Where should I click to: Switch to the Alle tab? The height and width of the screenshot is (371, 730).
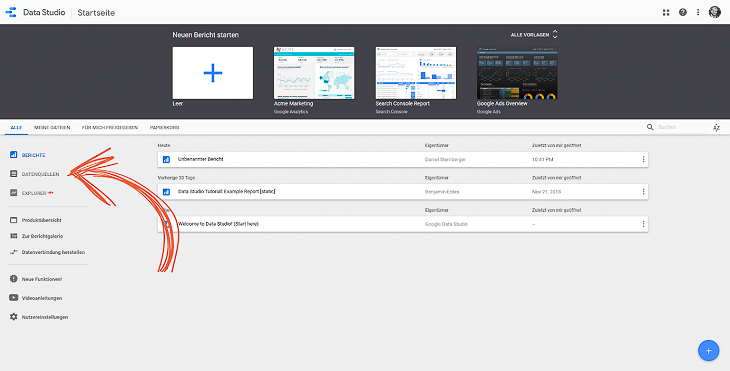(x=16, y=127)
